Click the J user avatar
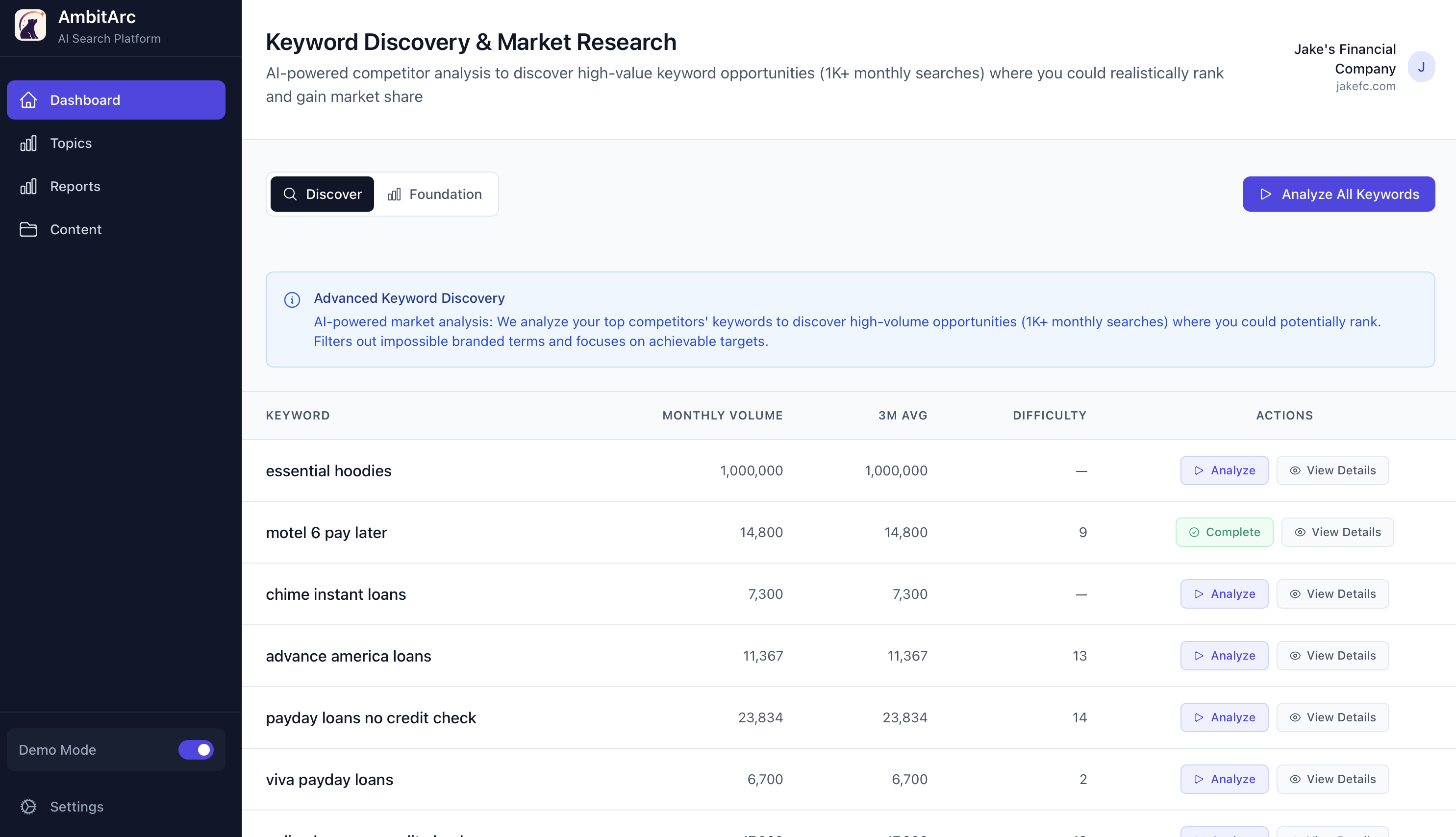 (1421, 67)
